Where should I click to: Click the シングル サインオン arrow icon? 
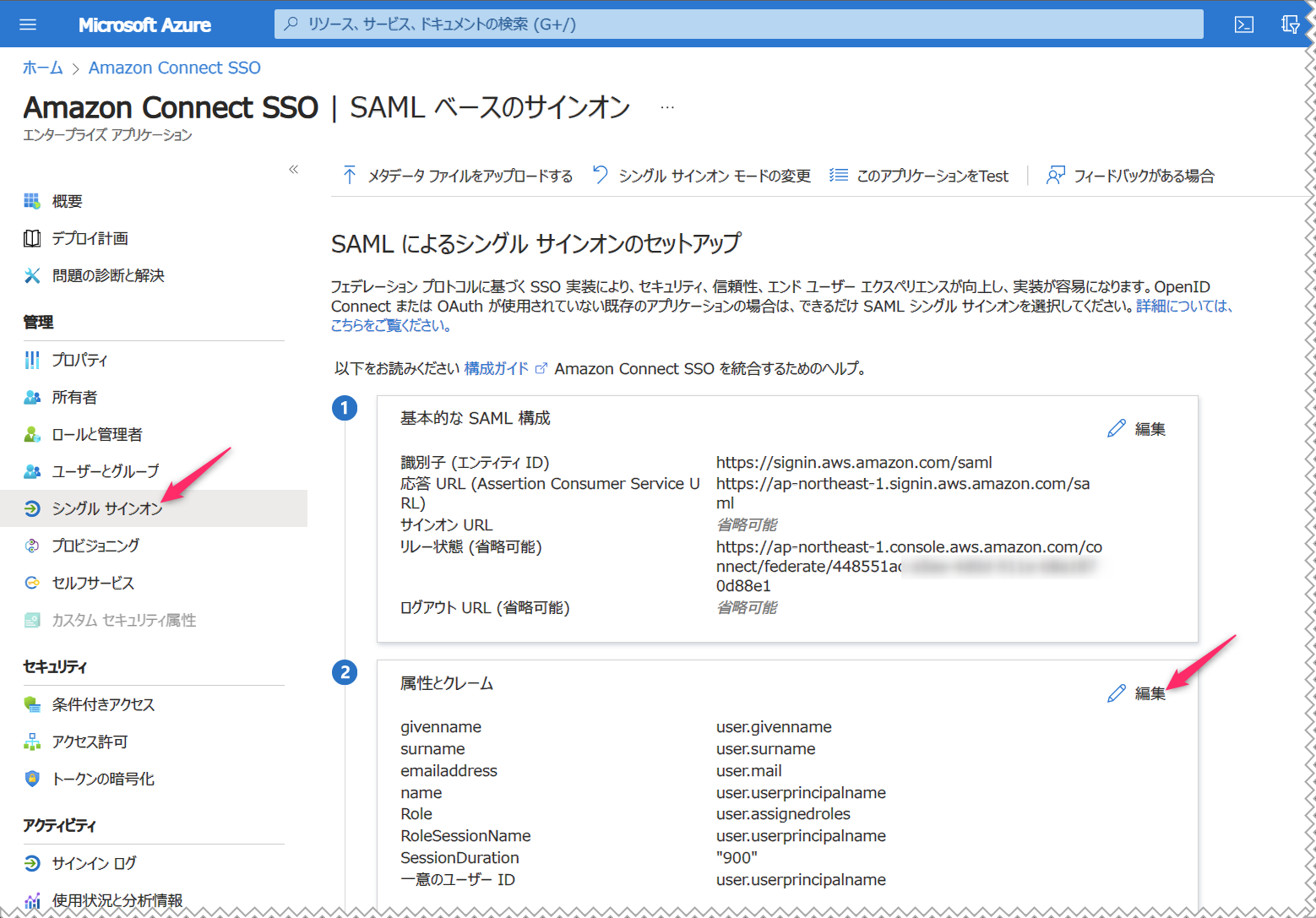[32, 508]
